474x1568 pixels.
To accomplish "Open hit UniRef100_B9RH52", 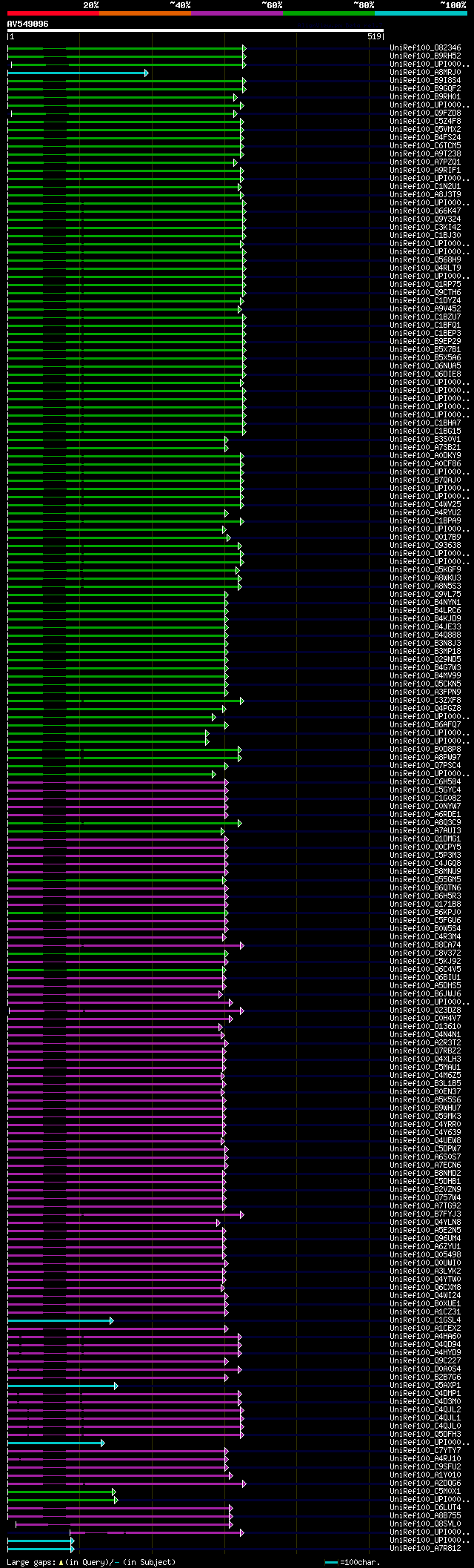I will tap(425, 56).
